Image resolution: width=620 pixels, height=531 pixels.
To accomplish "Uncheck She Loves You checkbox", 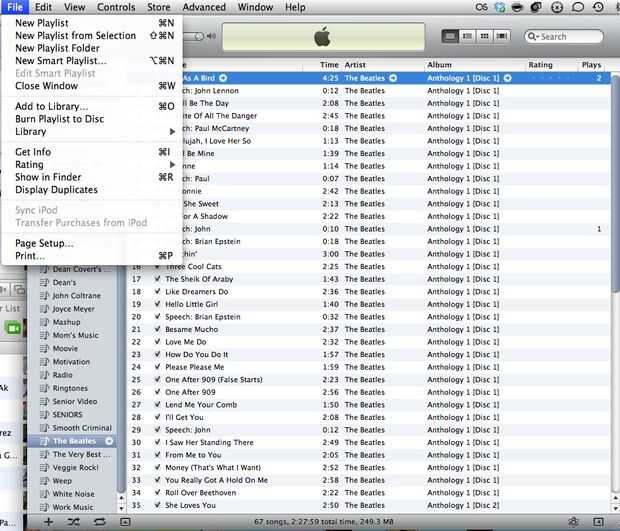I will 157,505.
